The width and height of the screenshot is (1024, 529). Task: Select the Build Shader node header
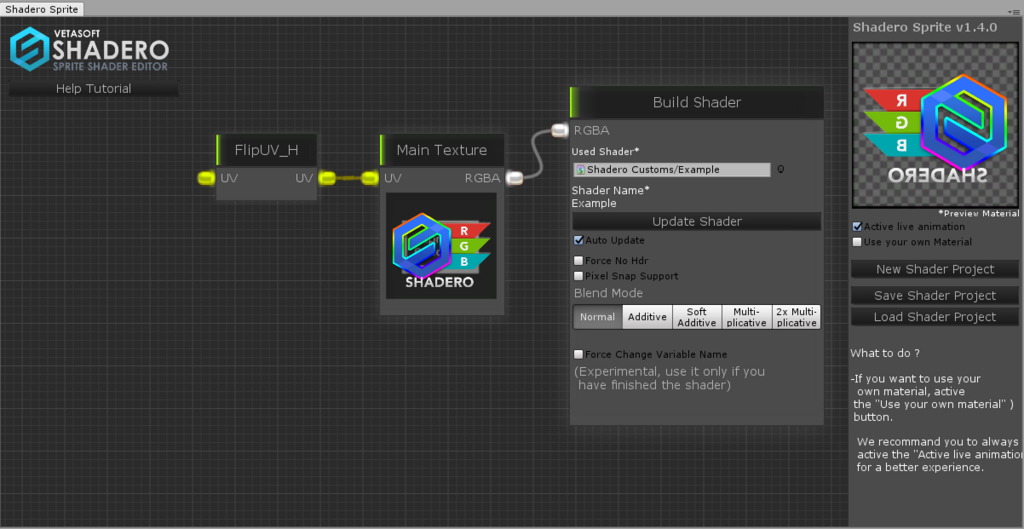[697, 103]
